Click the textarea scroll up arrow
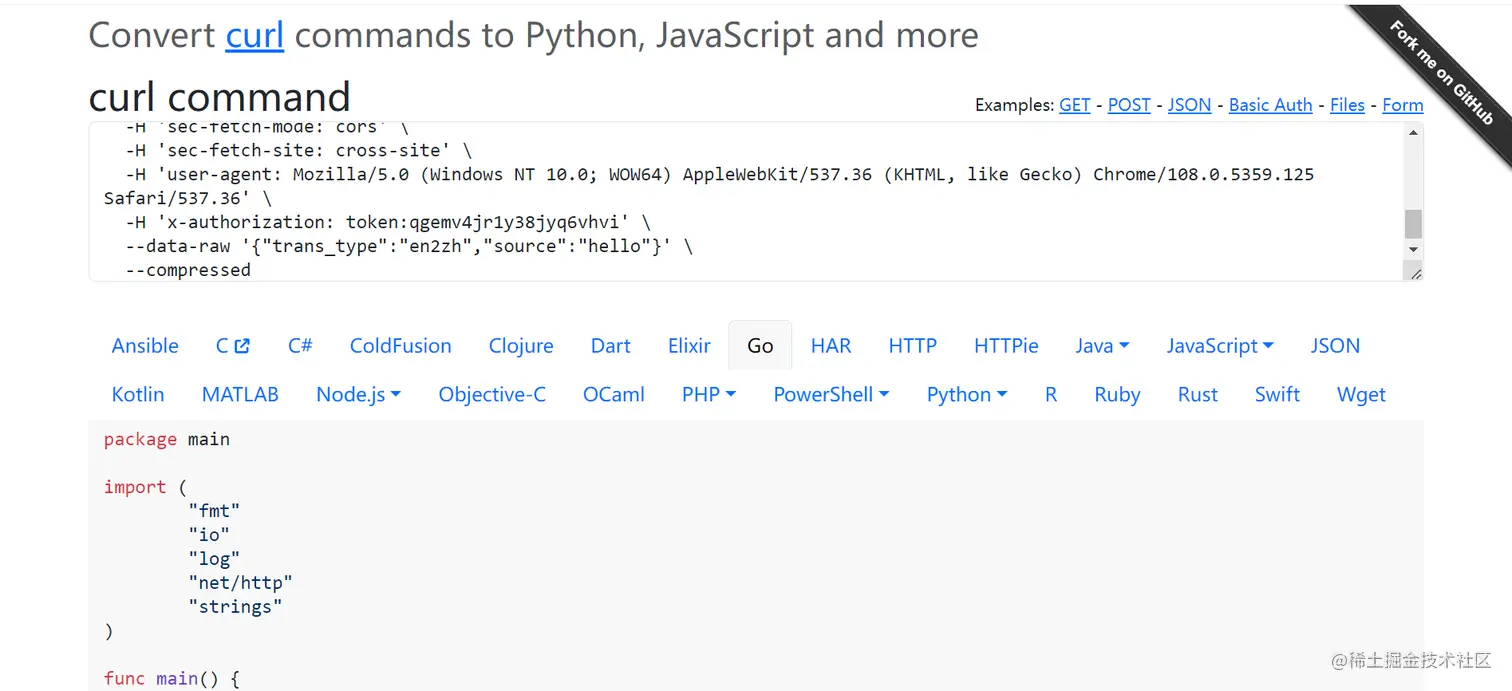Screen dimensions: 1512x691 (1413, 133)
